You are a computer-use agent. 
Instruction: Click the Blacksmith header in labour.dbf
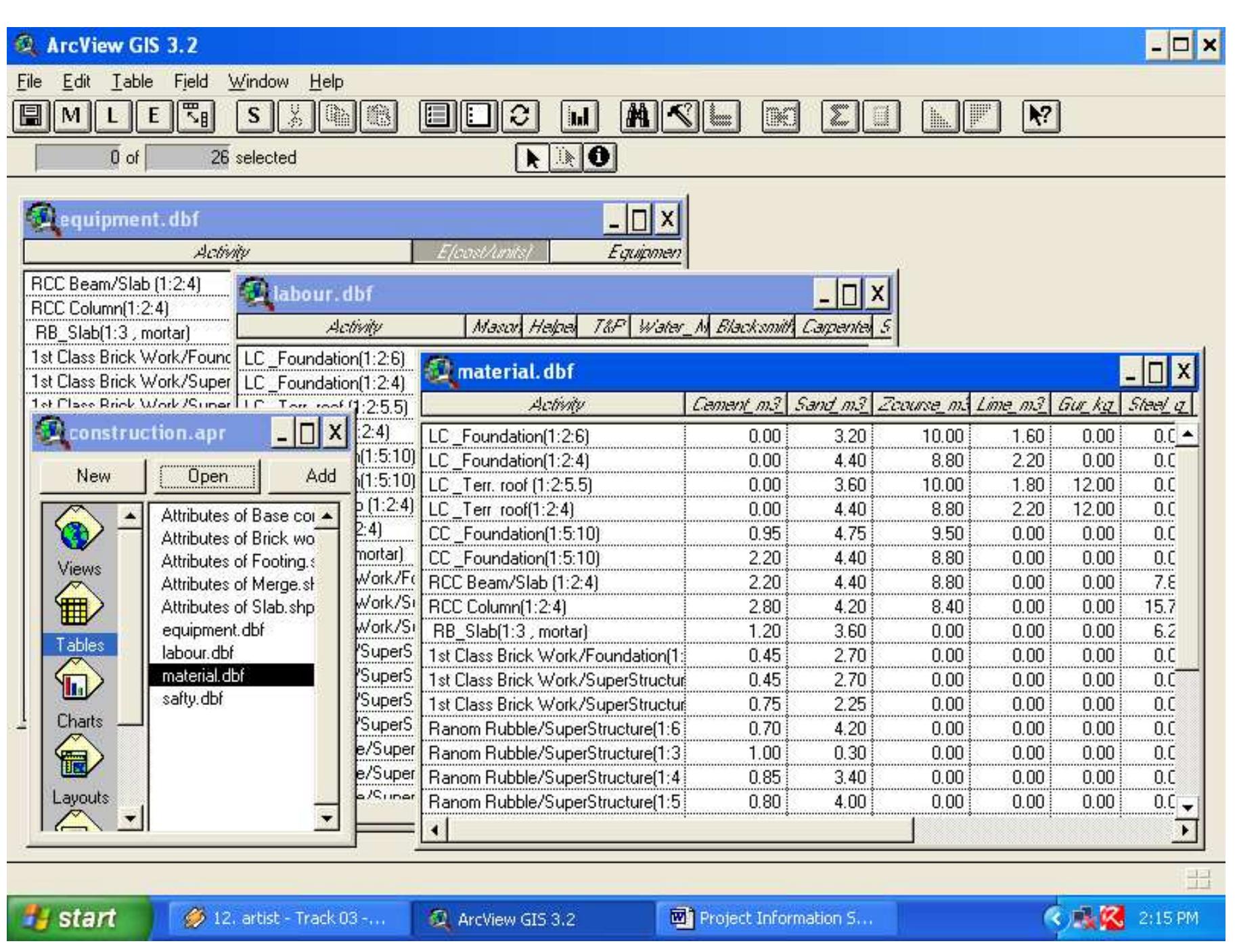[752, 327]
